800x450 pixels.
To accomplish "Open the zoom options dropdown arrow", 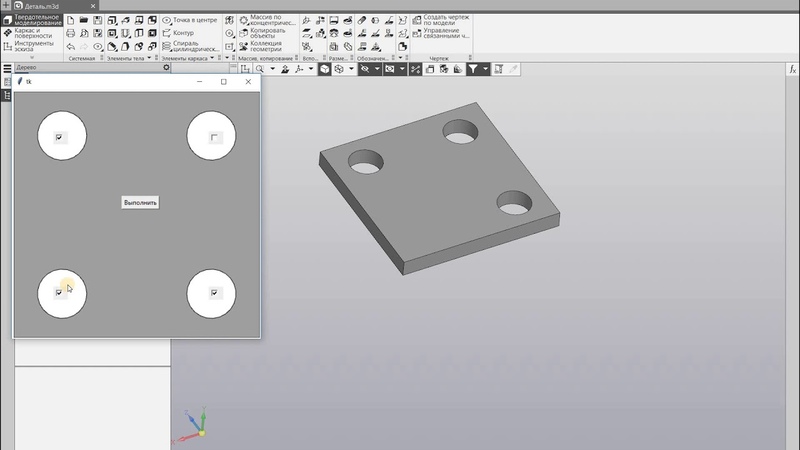I will pos(272,69).
